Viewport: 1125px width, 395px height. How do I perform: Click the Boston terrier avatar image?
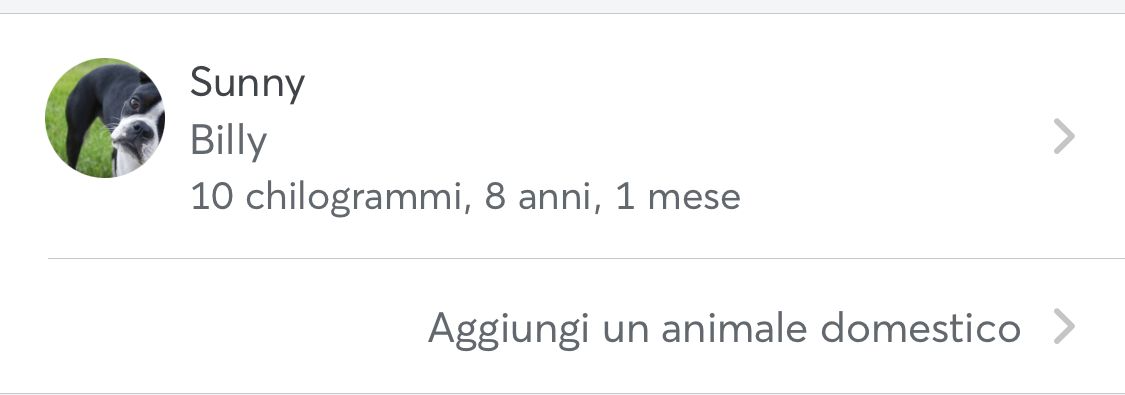click(105, 118)
